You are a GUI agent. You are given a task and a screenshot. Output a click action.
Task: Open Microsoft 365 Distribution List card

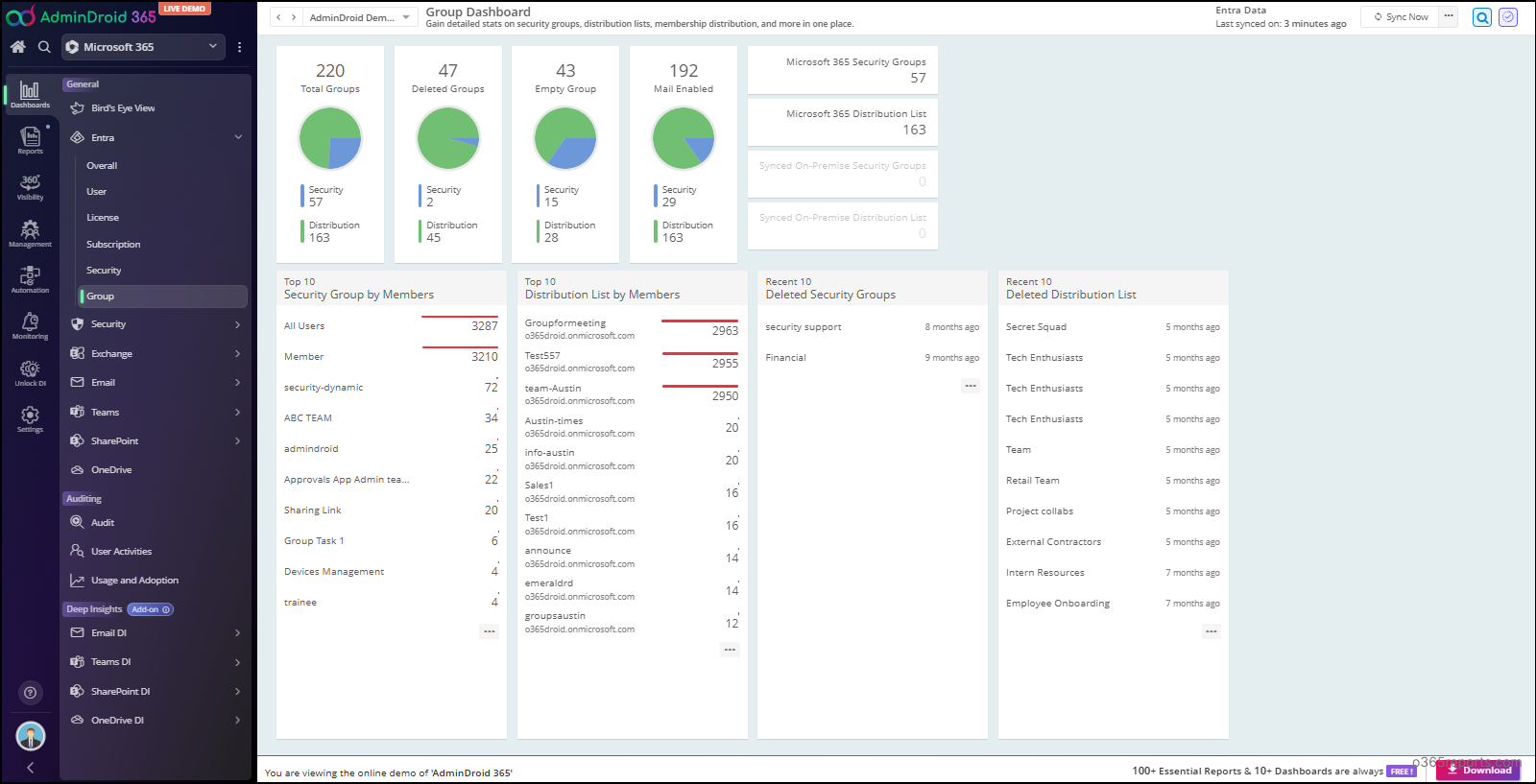click(x=843, y=122)
